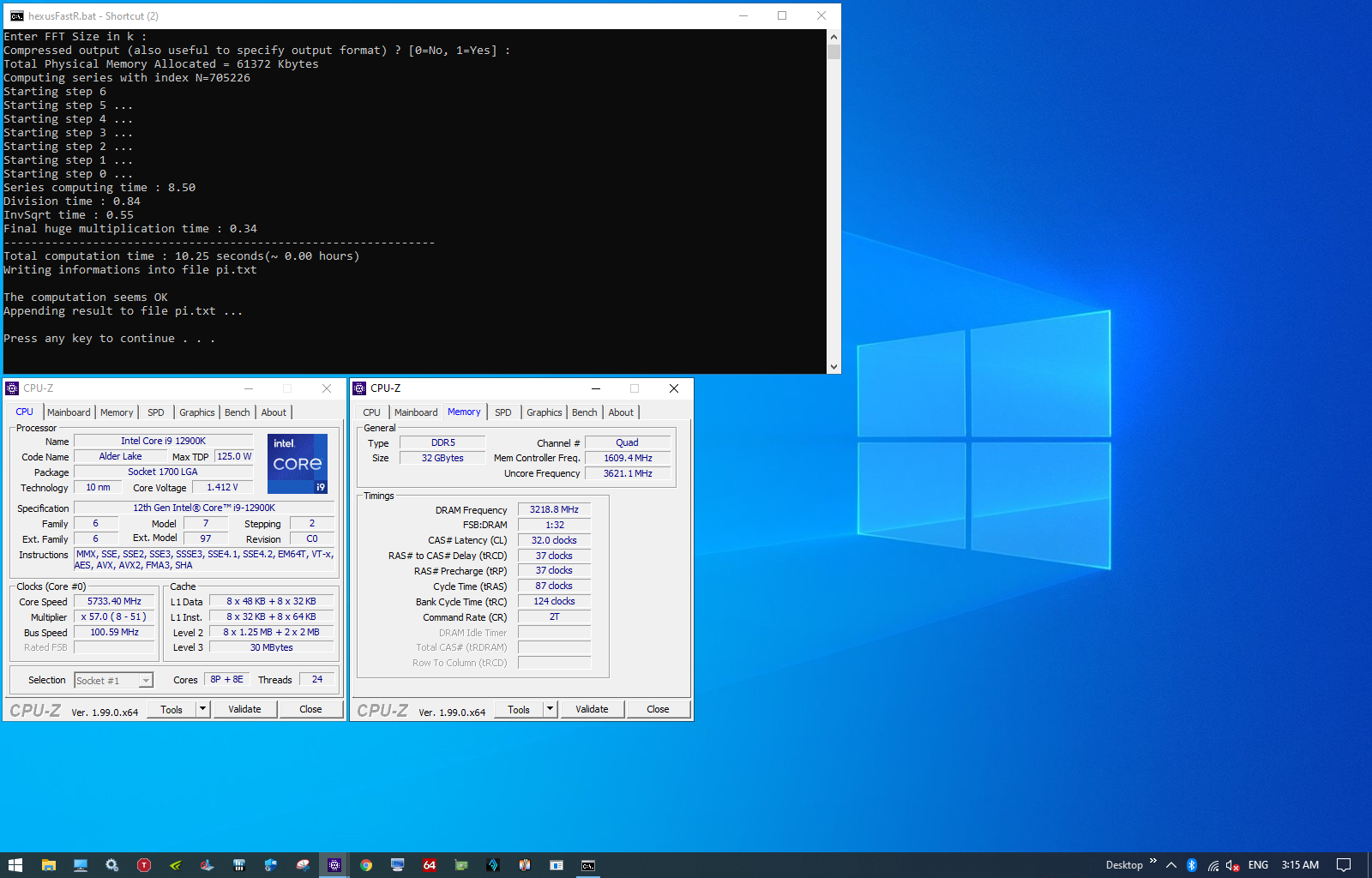
Task: Open File Explorer from the taskbar
Action: click(x=48, y=865)
